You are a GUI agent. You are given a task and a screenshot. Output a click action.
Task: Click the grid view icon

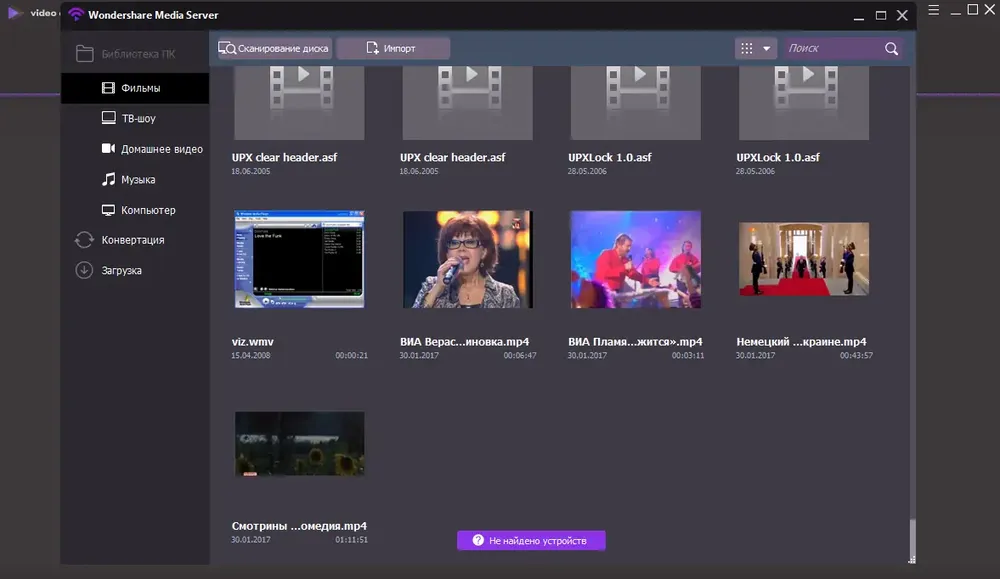[x=747, y=48]
